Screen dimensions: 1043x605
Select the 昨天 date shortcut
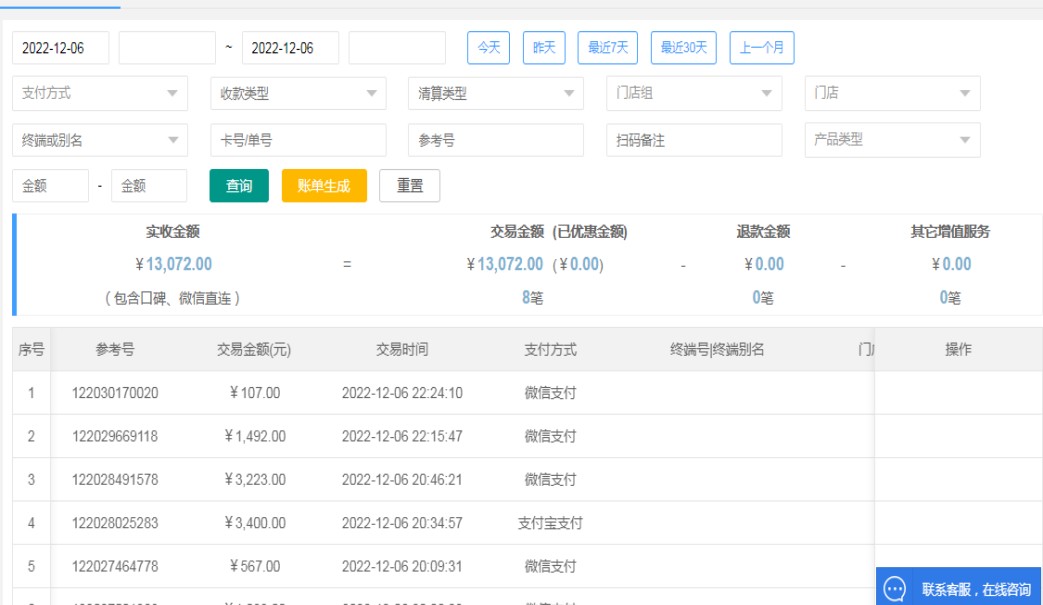tap(544, 47)
